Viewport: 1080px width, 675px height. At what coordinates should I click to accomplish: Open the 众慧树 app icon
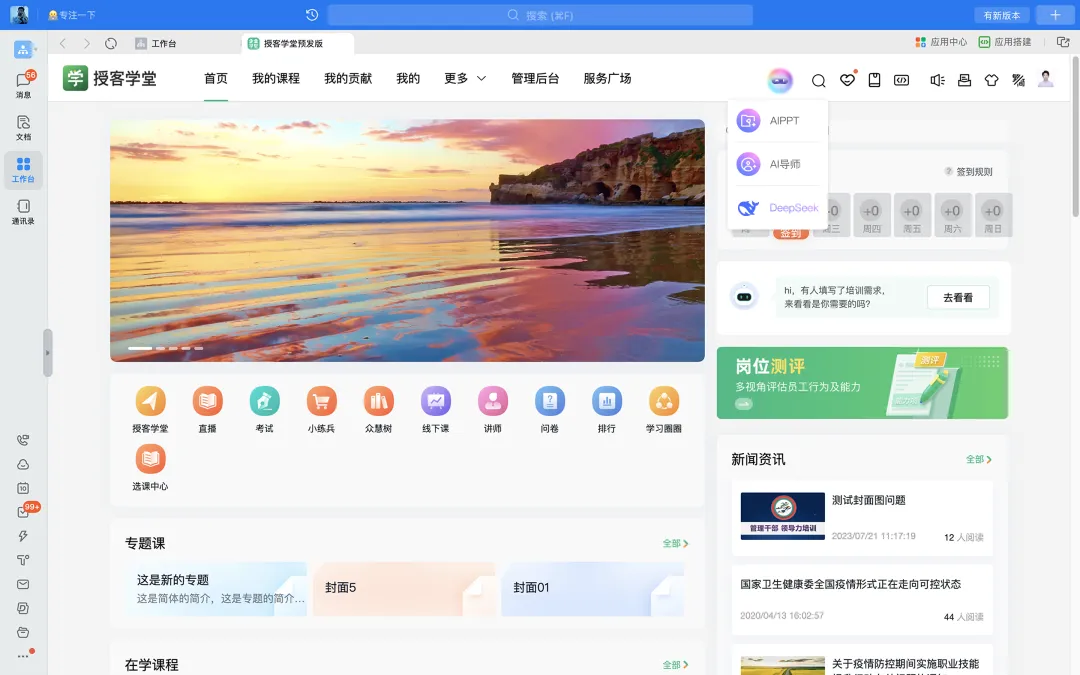tap(378, 402)
